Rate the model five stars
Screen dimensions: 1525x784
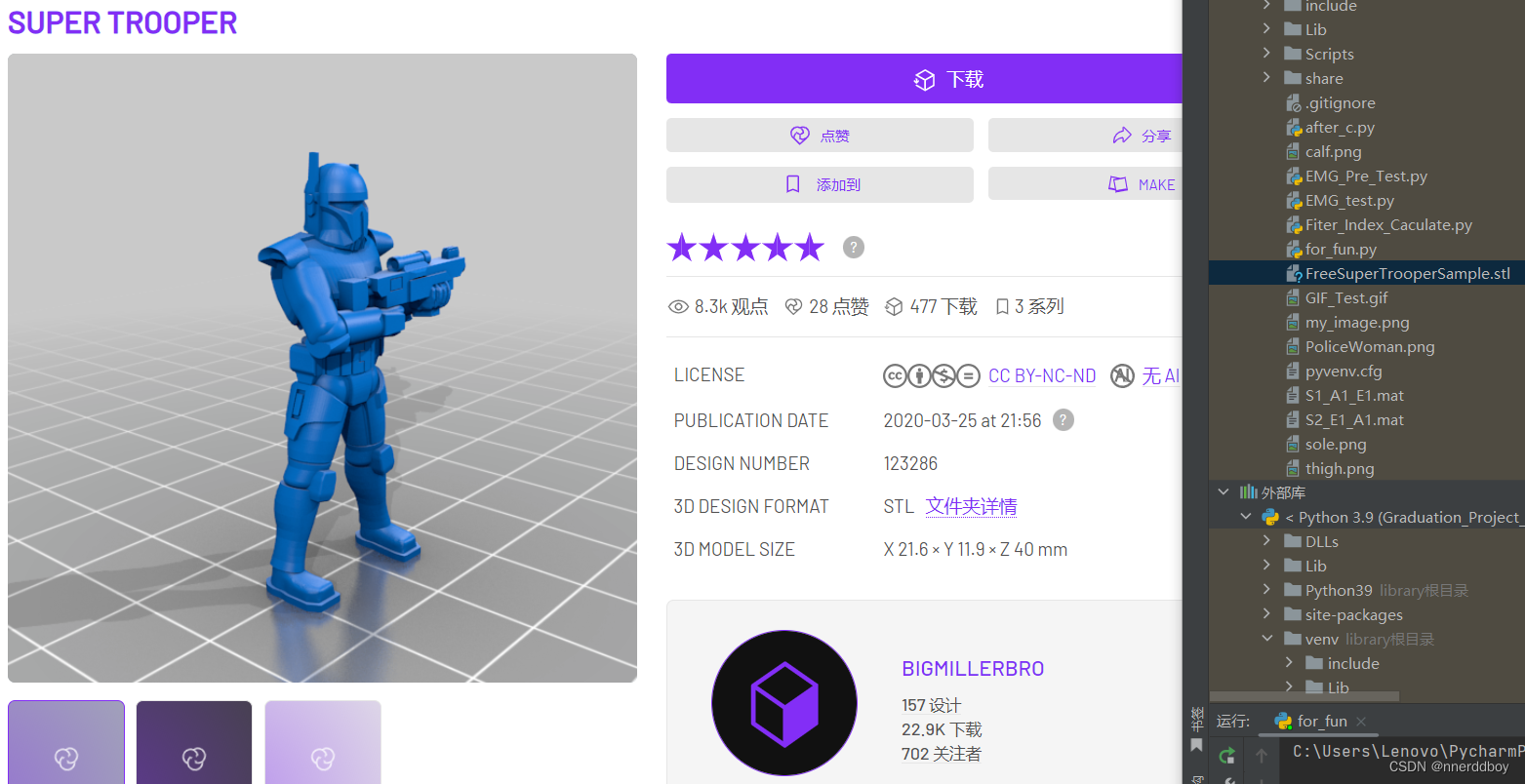pos(810,248)
